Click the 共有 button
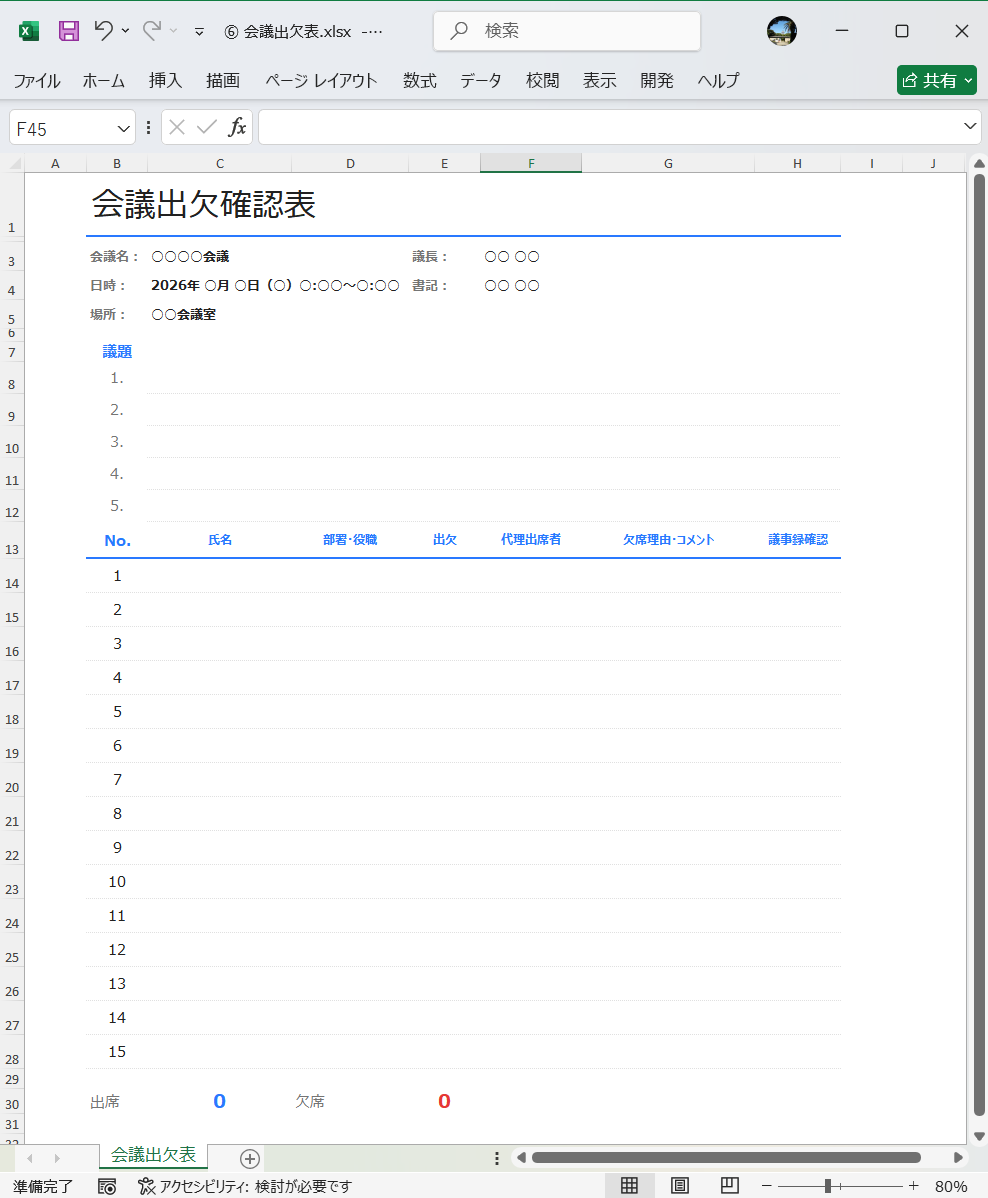 pos(936,80)
